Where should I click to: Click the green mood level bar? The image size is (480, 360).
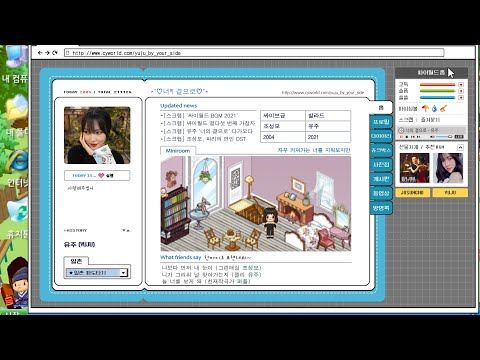(437, 91)
